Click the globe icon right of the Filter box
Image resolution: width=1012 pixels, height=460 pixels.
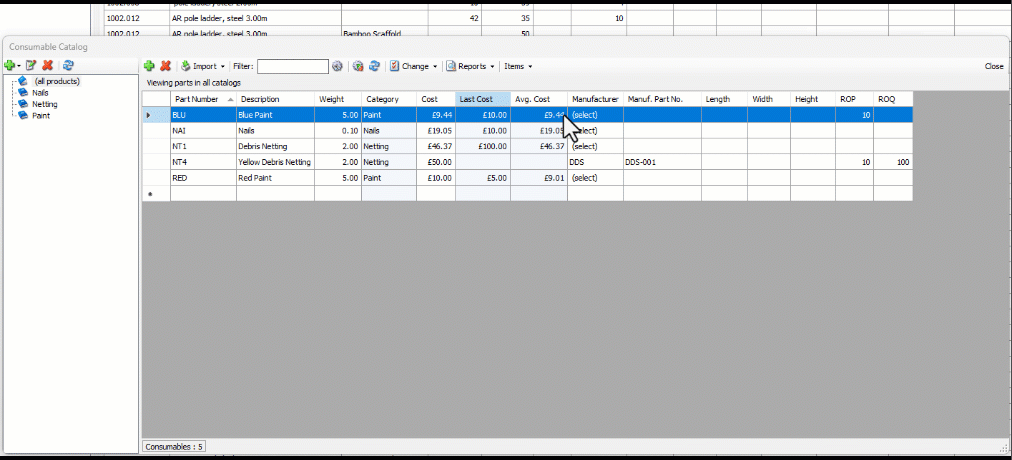tap(338, 66)
